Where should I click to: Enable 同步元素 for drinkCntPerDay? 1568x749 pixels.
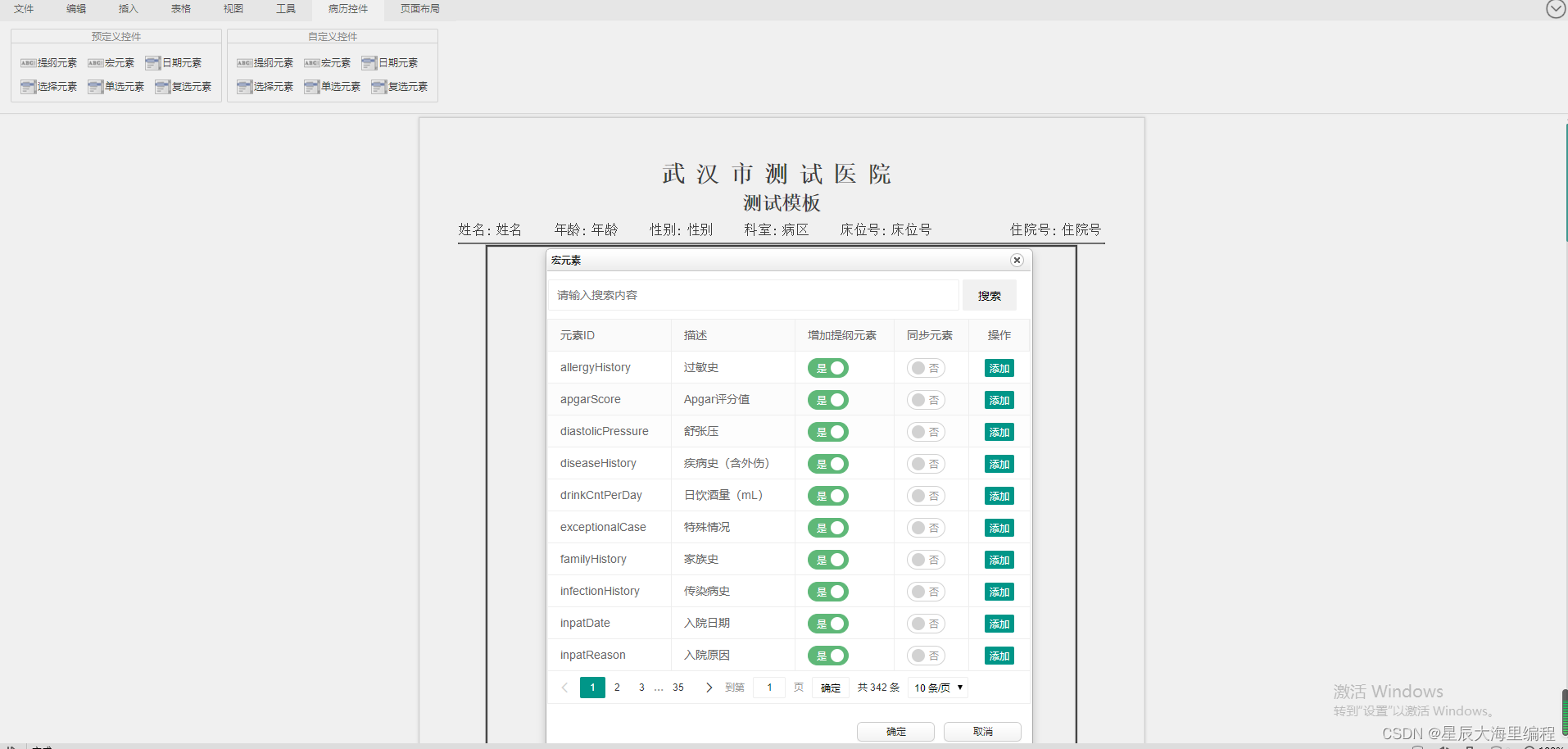926,496
